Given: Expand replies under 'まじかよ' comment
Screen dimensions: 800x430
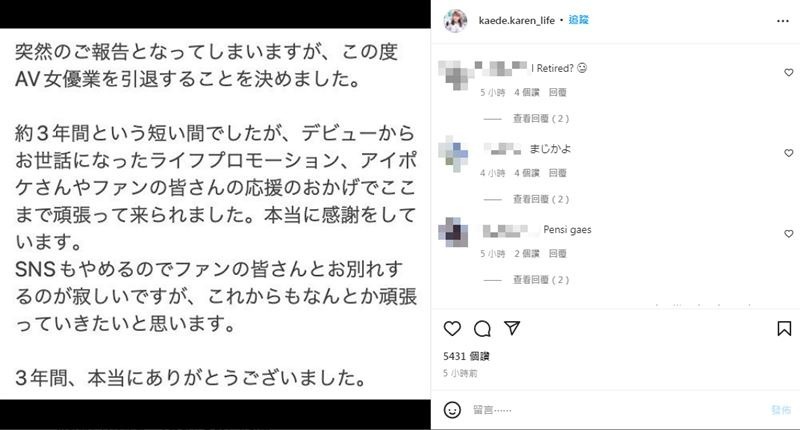Looking at the screenshot, I should pos(541,199).
